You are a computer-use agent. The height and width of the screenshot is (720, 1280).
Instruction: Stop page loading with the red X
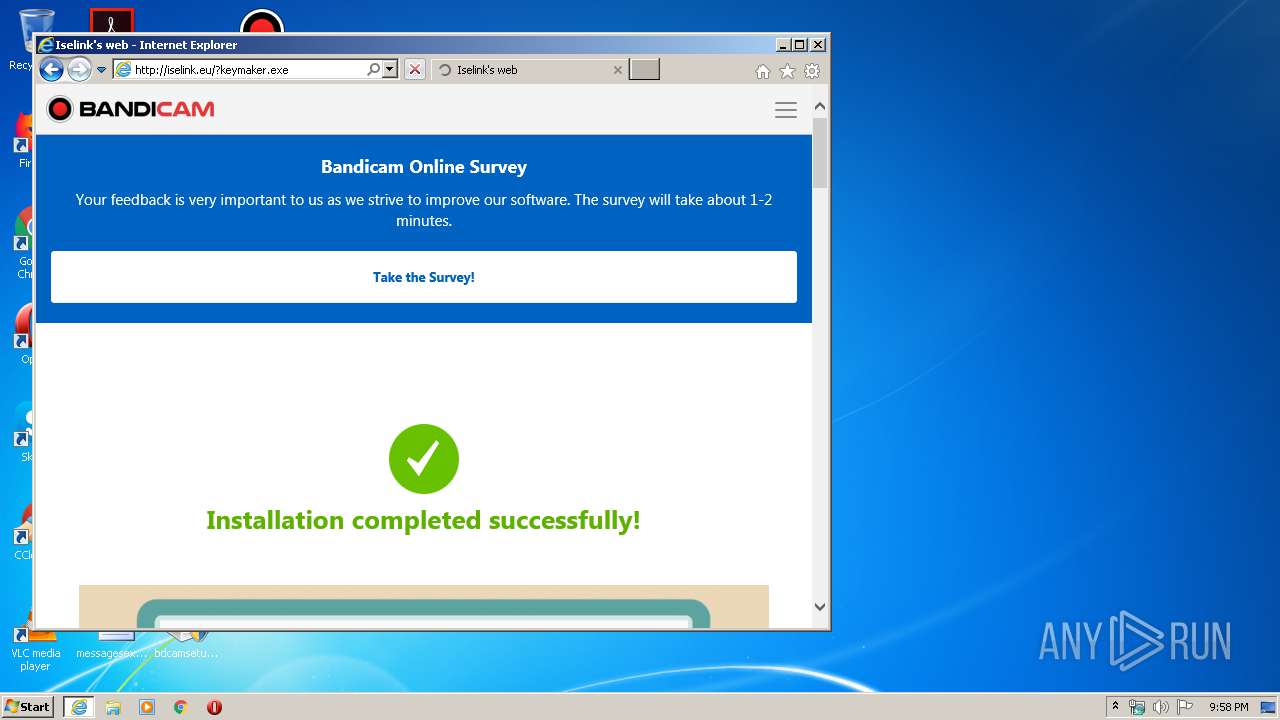coord(415,70)
